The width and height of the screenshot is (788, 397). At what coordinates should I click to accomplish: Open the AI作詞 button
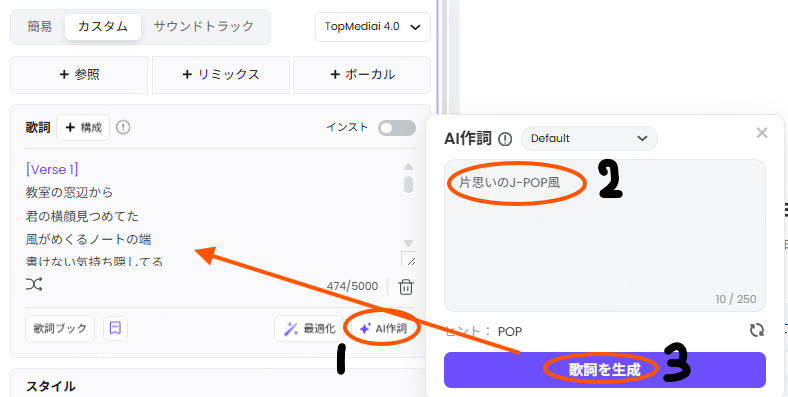(383, 329)
